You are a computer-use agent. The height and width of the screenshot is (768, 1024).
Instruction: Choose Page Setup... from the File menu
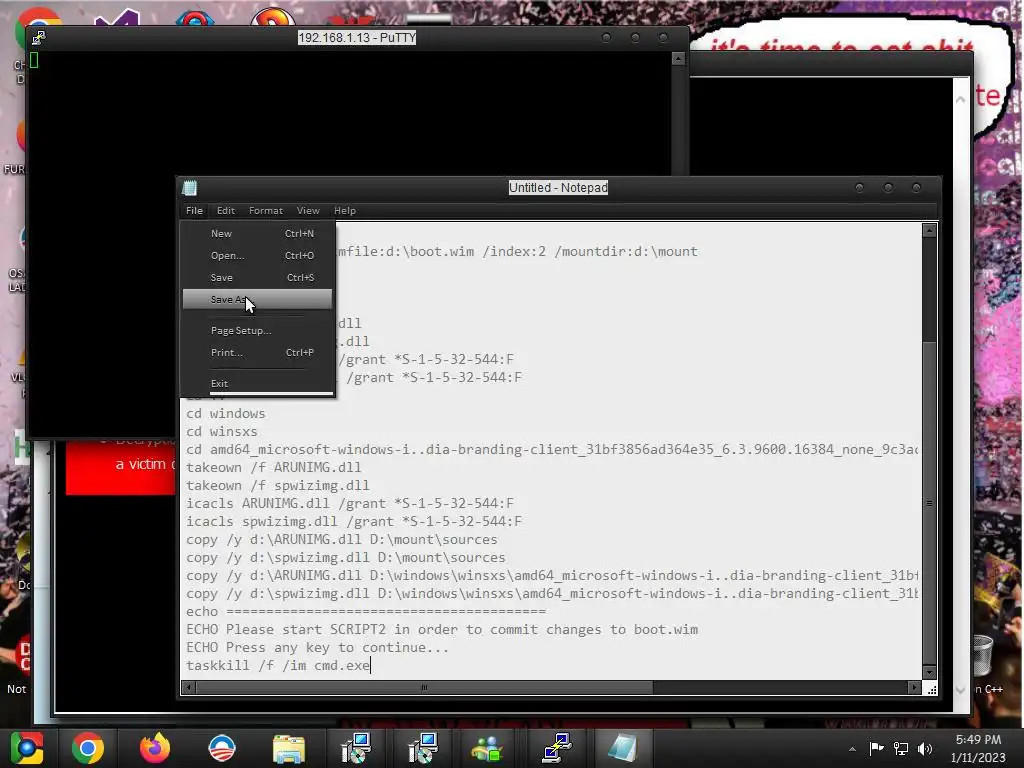pyautogui.click(x=257, y=330)
